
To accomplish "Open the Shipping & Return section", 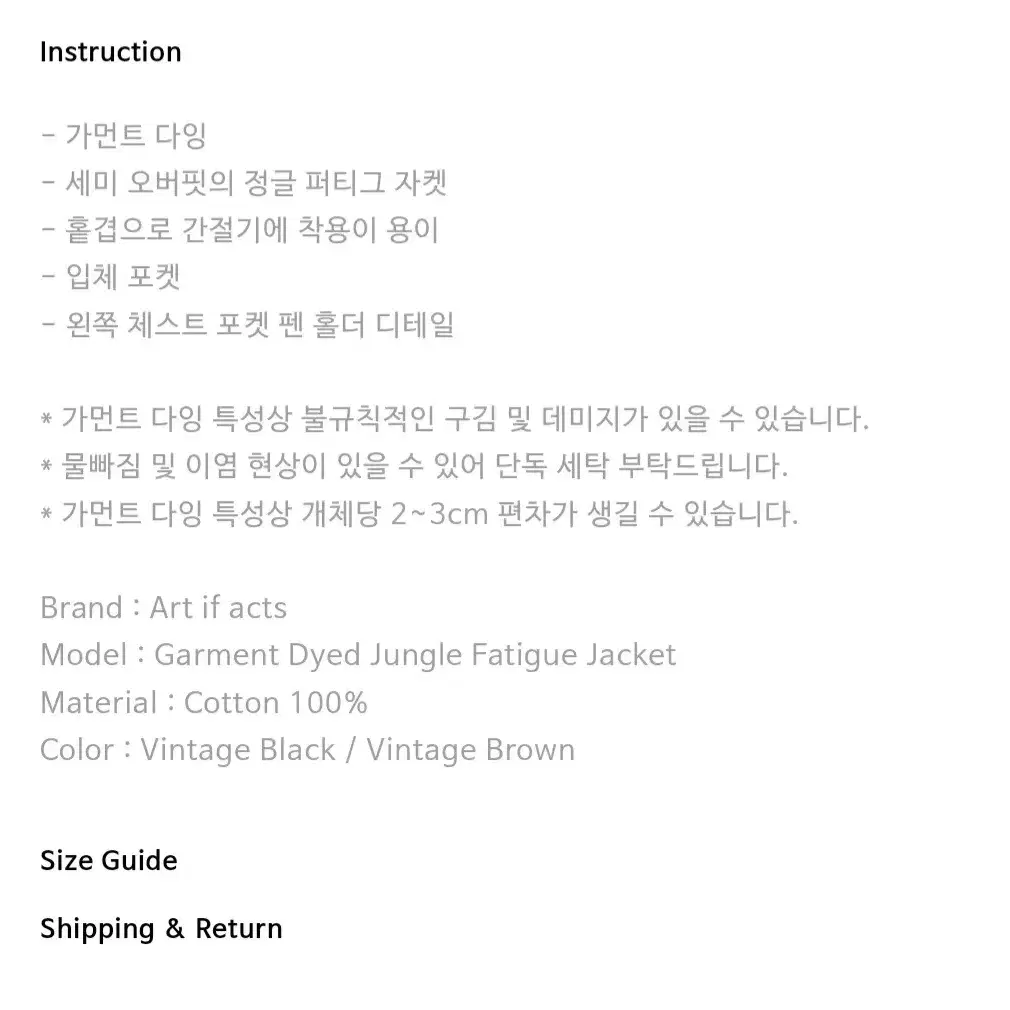I will point(162,929).
